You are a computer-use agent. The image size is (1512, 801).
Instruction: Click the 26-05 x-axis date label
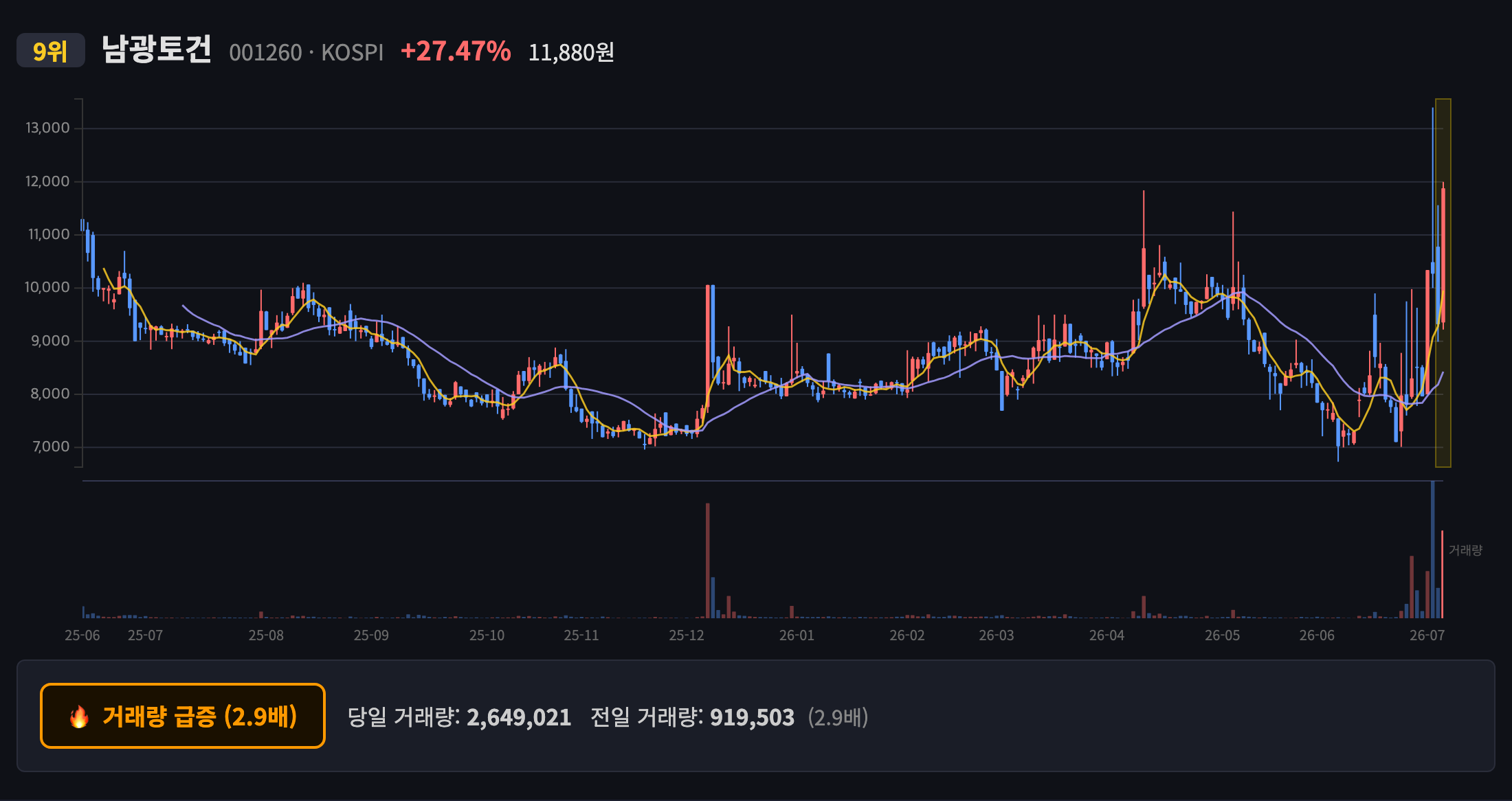[x=1223, y=635]
